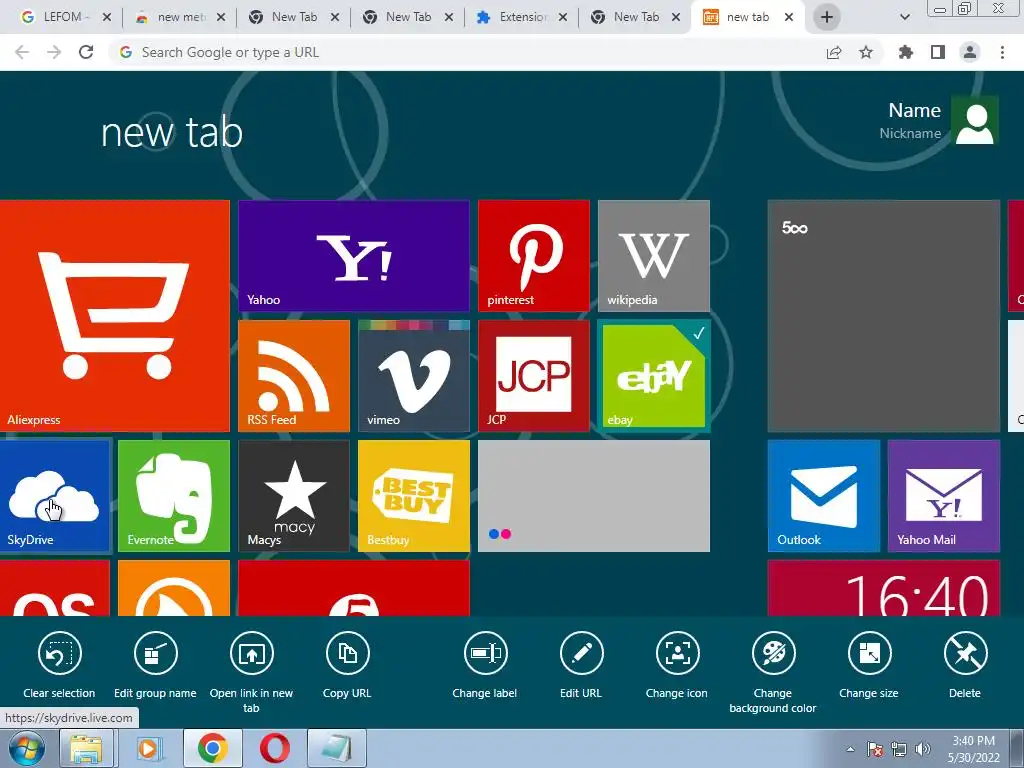Click the Delete unpin icon
1024x768 pixels.
965,653
